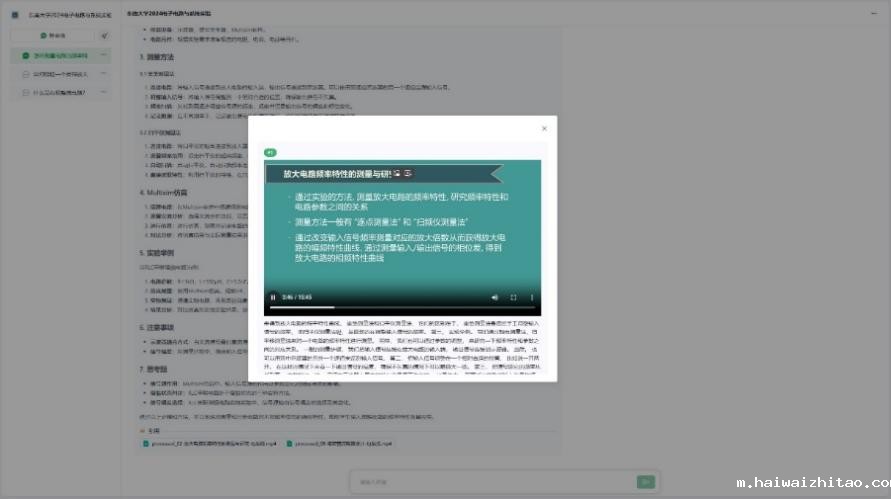
Task: Select the highlighted first conversation in sidebar
Action: pos(58,56)
